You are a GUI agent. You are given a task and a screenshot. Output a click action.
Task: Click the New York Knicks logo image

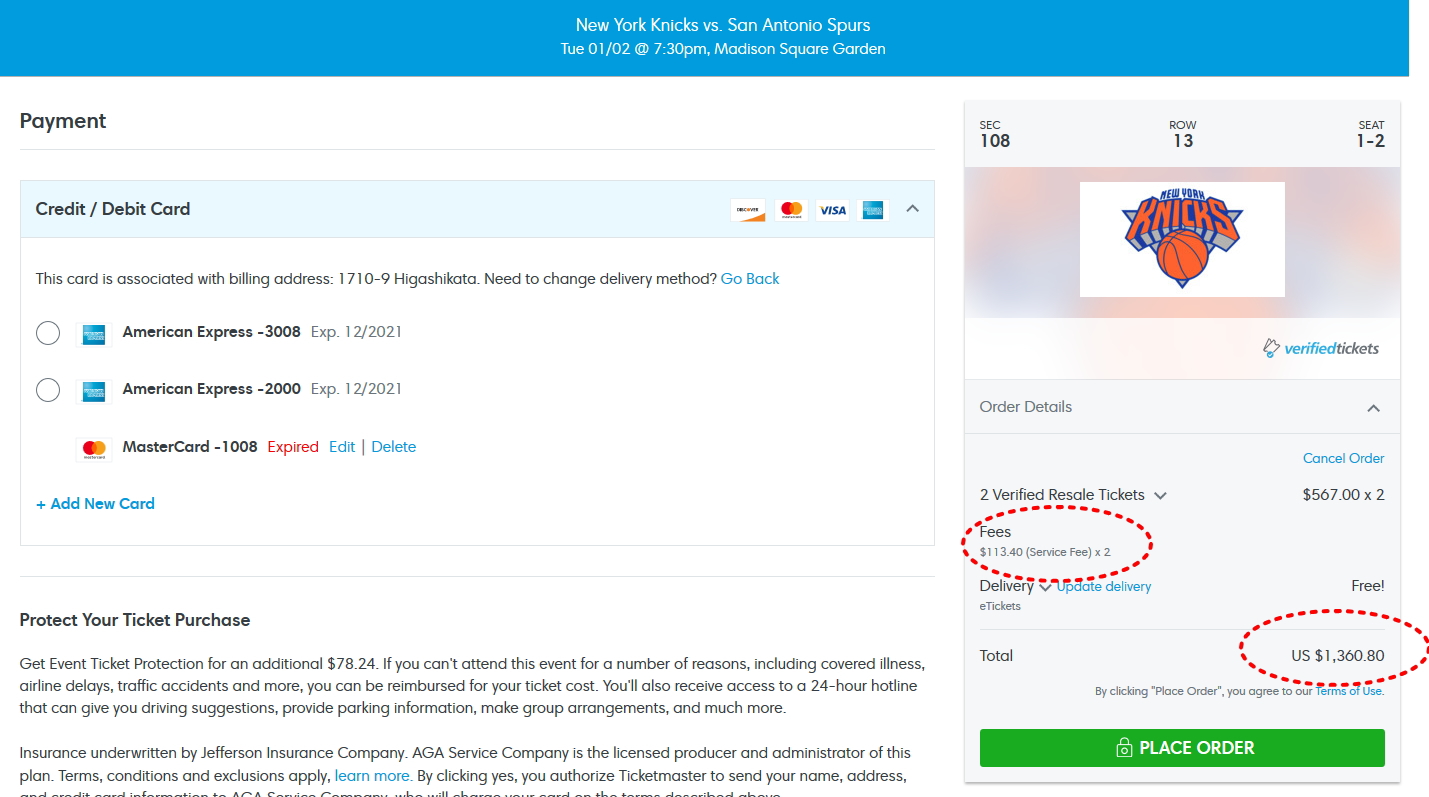(1182, 240)
